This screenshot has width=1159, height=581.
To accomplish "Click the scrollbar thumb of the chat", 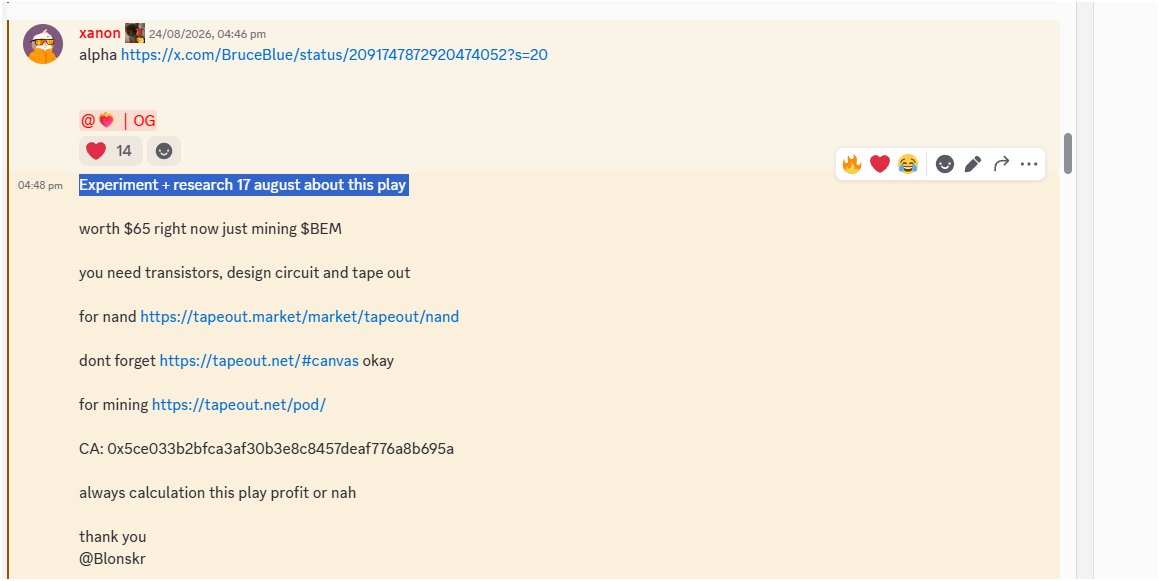I will (x=1067, y=154).
